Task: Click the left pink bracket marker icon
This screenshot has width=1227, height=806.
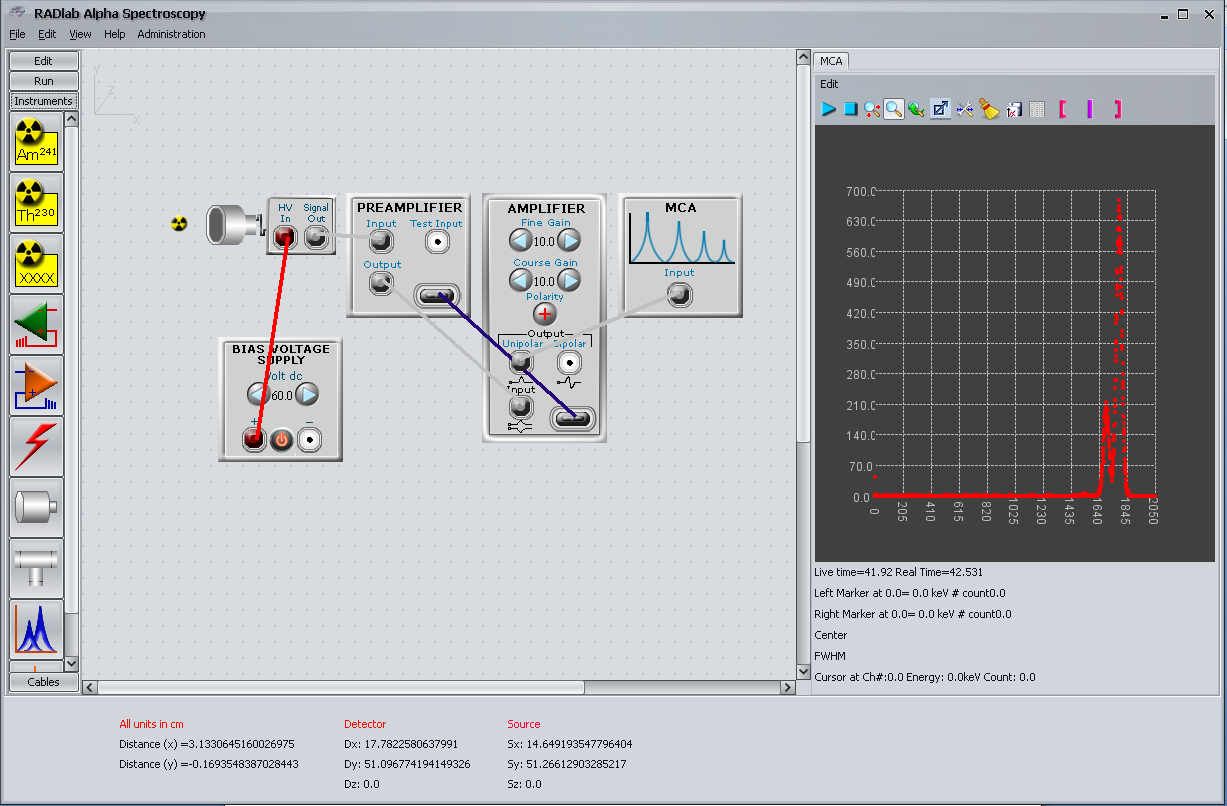Action: click(1062, 109)
